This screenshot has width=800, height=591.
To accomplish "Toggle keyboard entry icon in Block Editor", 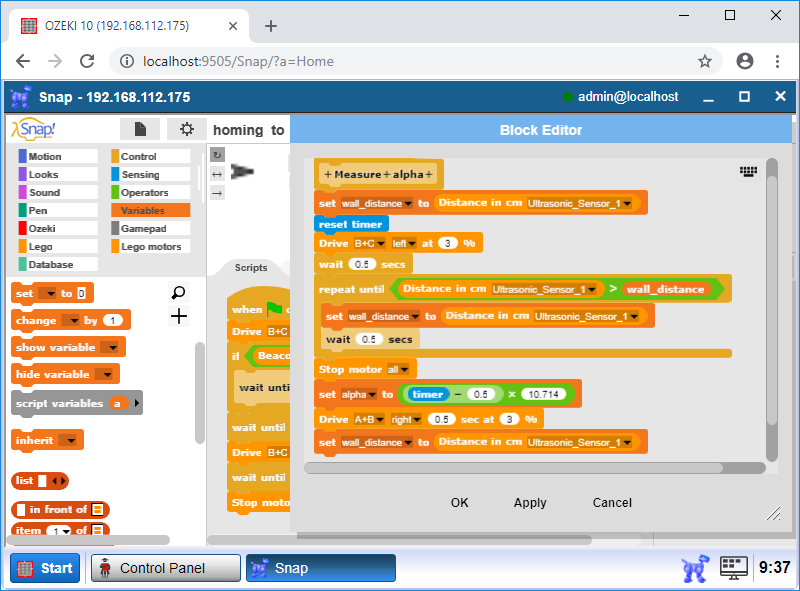I will tap(748, 171).
